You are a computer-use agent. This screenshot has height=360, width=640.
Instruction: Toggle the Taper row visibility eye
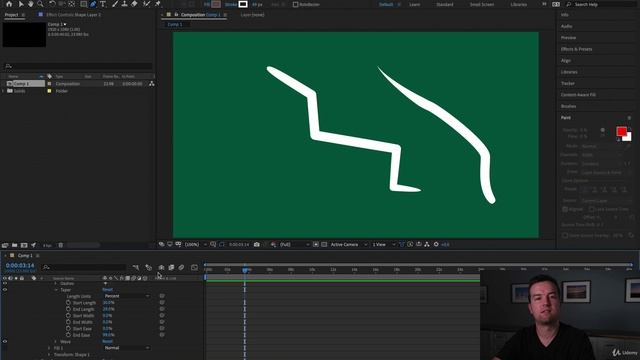(5, 290)
